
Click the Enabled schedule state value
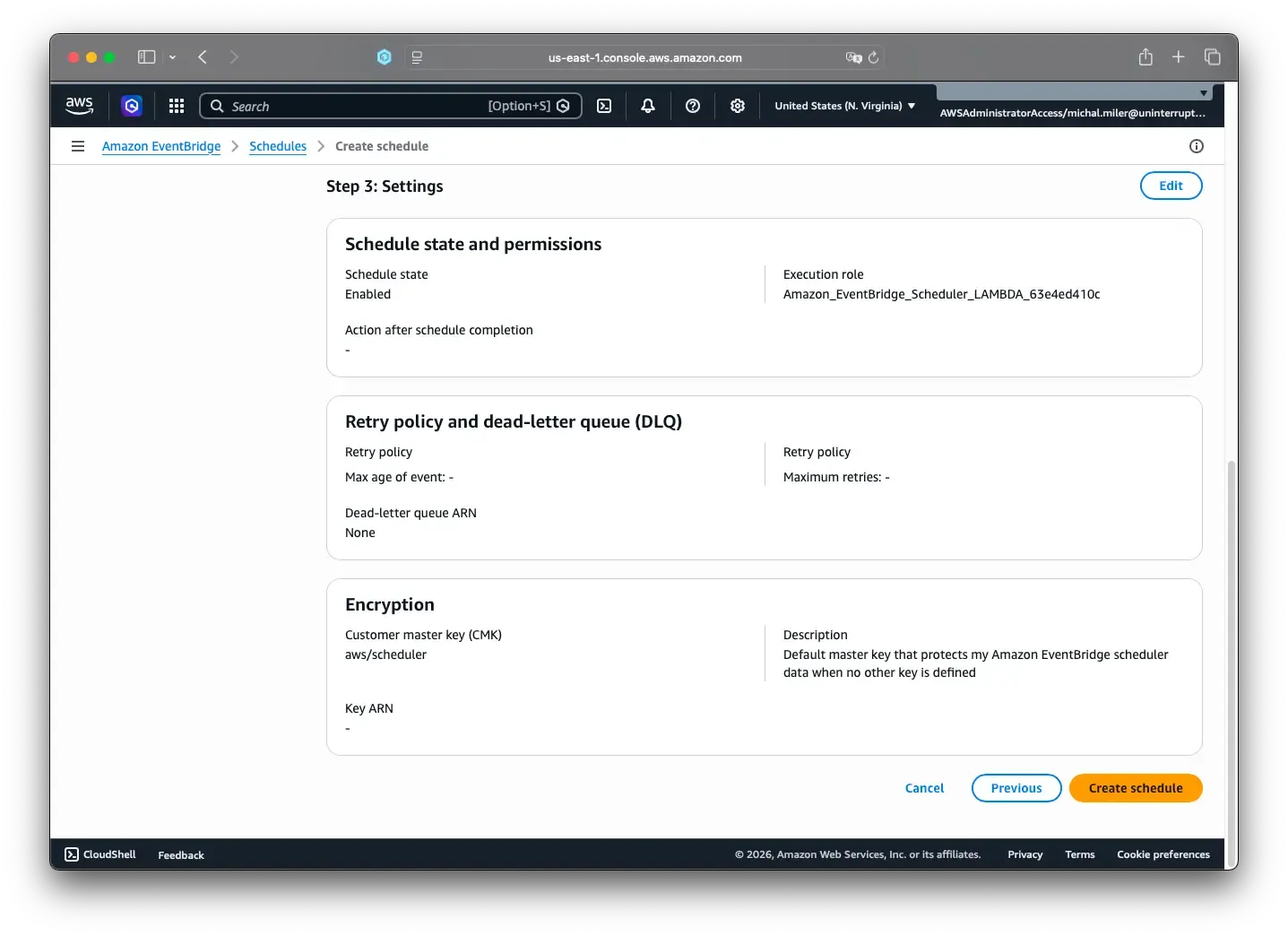point(367,294)
